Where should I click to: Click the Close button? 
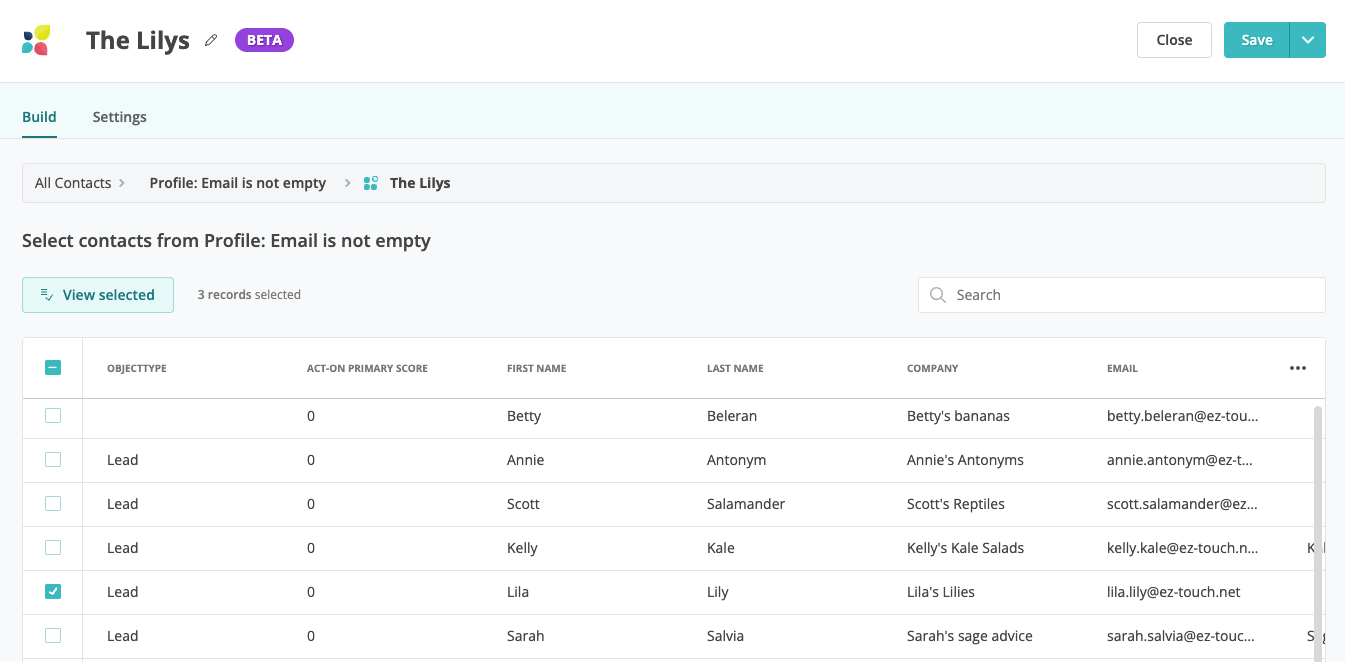click(1174, 40)
